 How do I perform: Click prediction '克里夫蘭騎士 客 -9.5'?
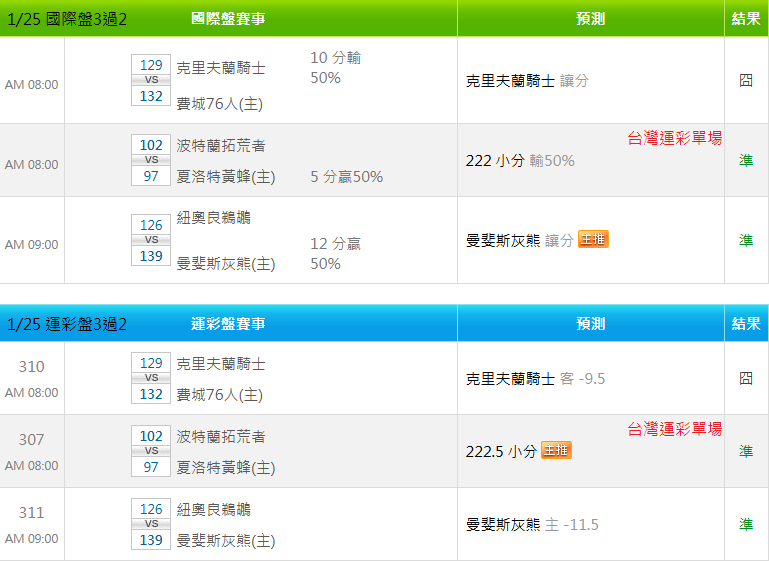click(535, 379)
